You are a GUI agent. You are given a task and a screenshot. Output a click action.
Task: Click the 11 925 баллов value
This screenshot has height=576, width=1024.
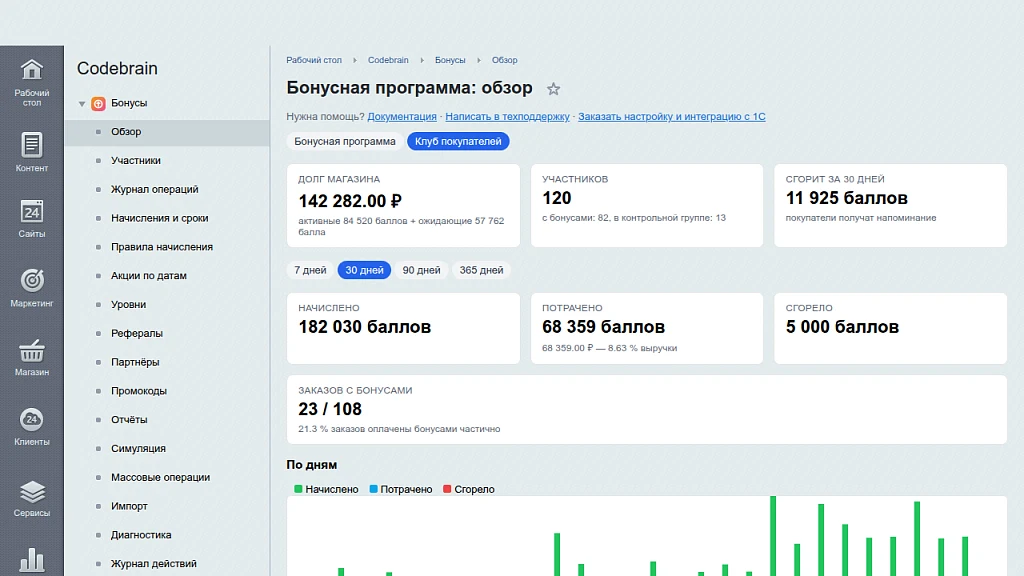846,198
